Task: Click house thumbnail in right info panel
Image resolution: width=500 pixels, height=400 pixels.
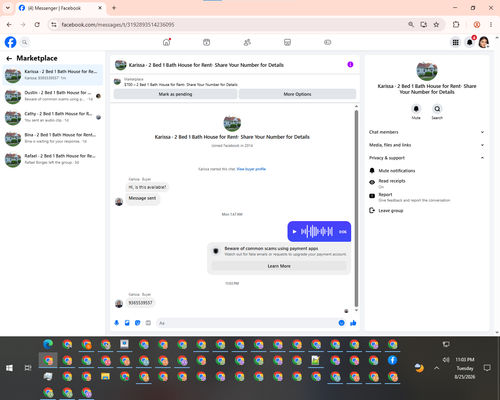Action: click(x=427, y=70)
